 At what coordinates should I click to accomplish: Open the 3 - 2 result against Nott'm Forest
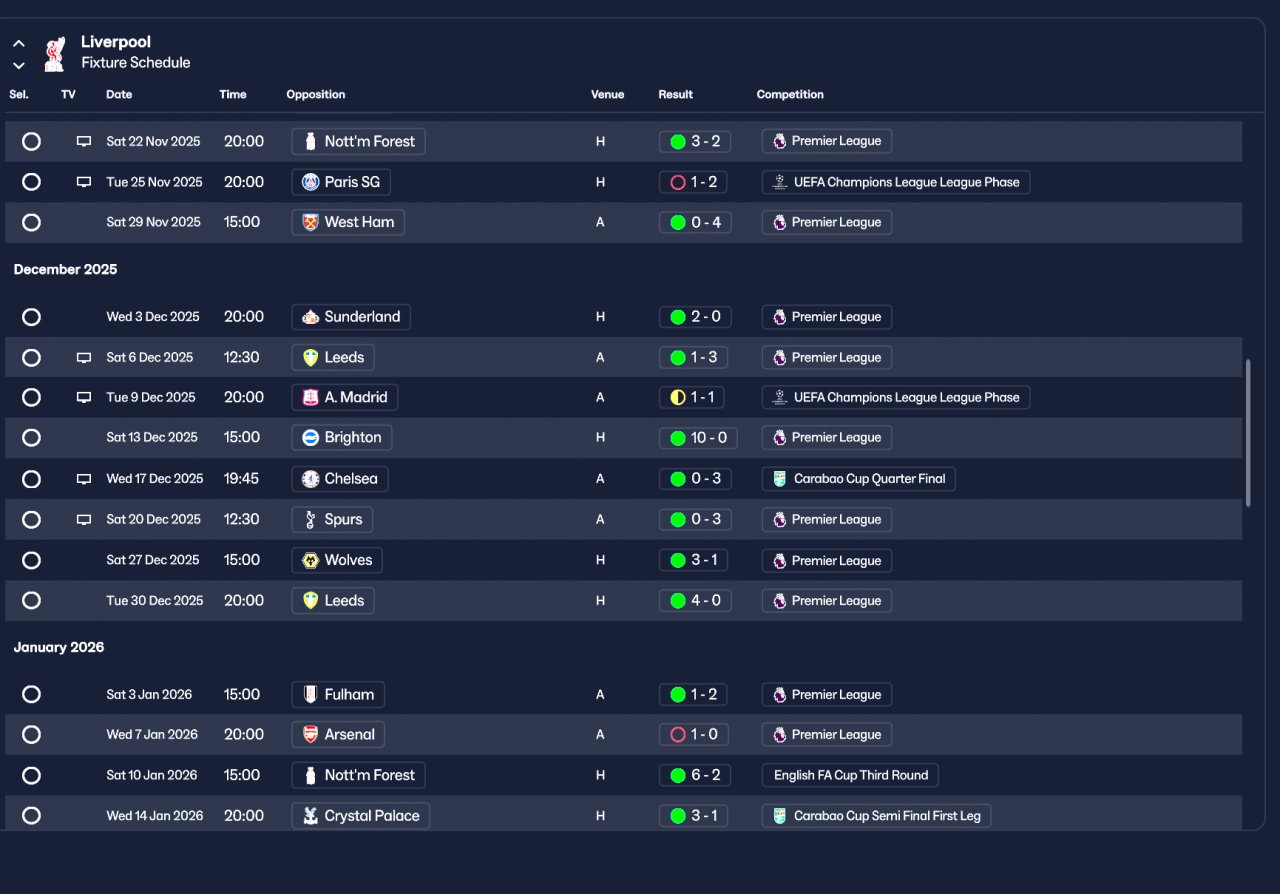695,142
